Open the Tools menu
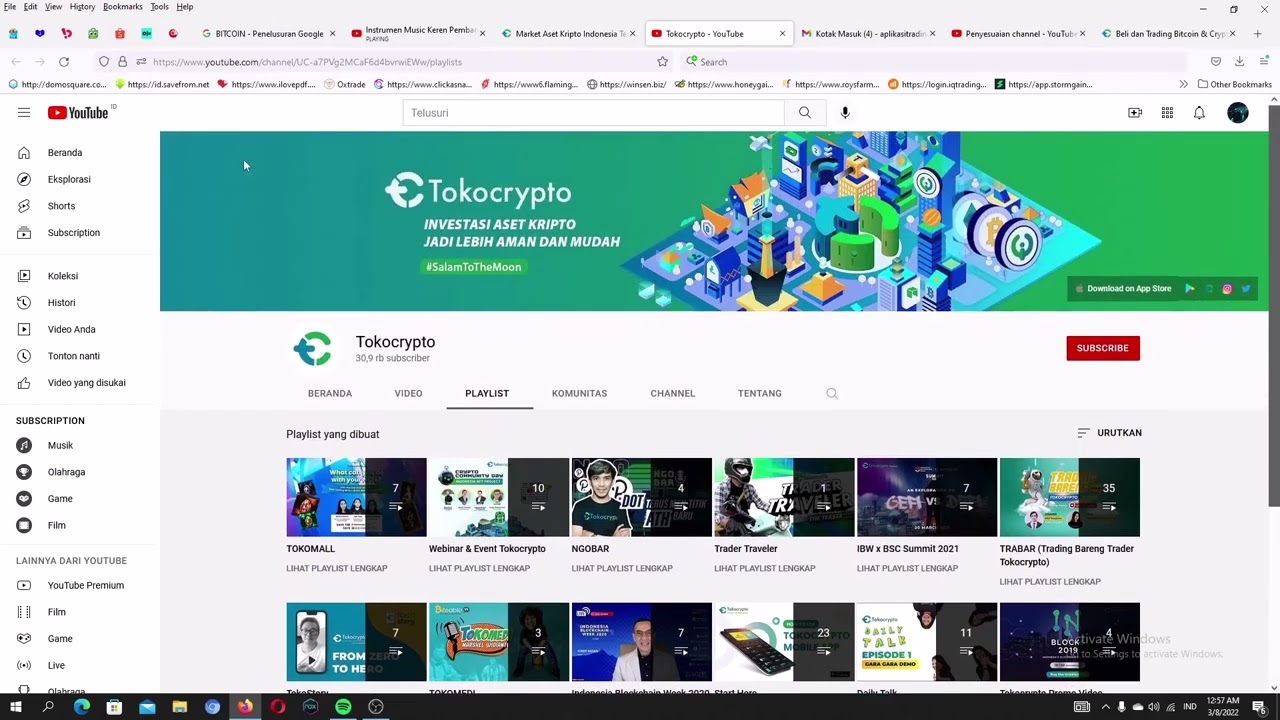 (x=159, y=7)
